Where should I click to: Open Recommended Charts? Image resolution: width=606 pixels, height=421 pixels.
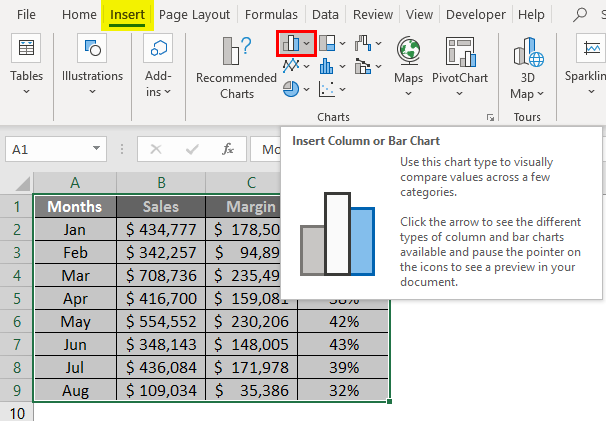pyautogui.click(x=236, y=66)
